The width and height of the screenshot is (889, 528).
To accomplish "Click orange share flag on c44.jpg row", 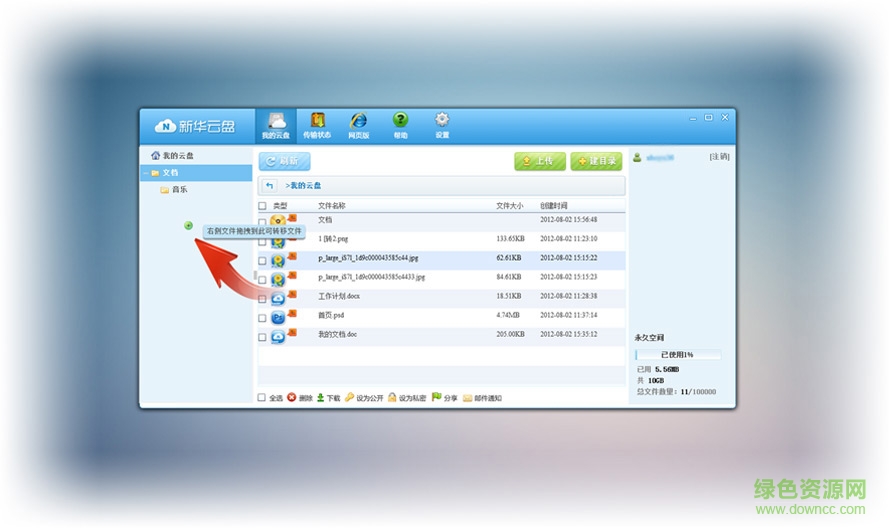I will 293,256.
